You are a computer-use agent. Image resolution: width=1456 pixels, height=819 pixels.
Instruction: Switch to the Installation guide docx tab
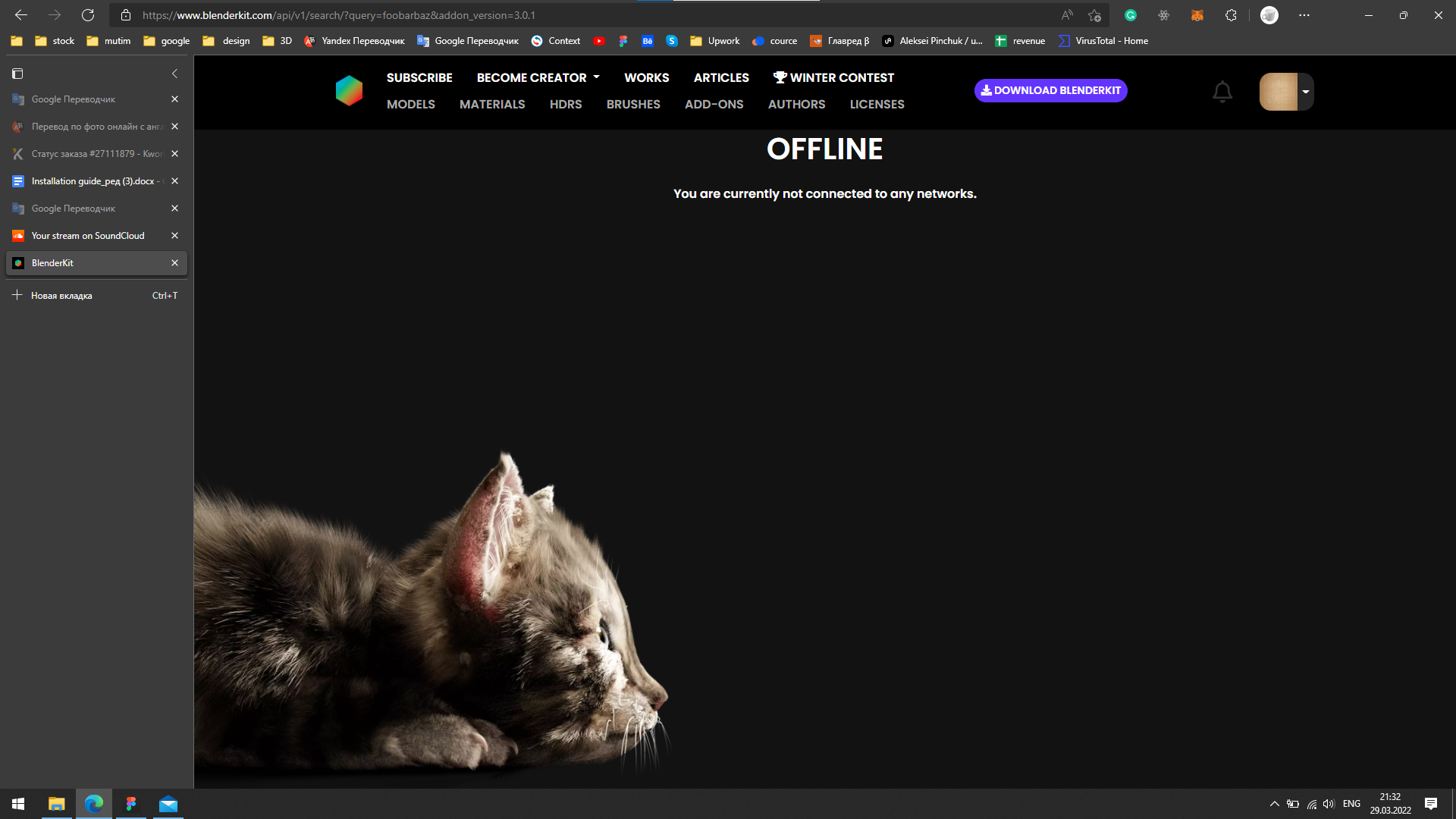point(93,181)
